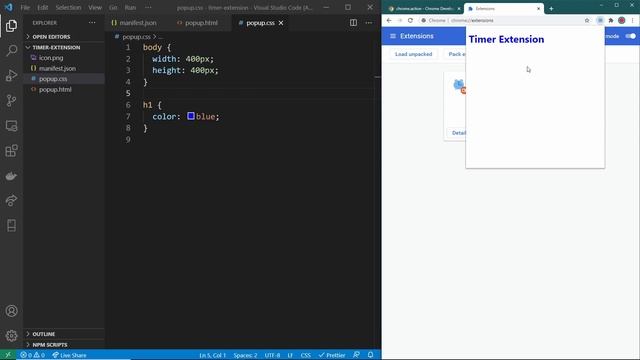
Task: Click the LF end-of-line indicator
Action: (290, 355)
